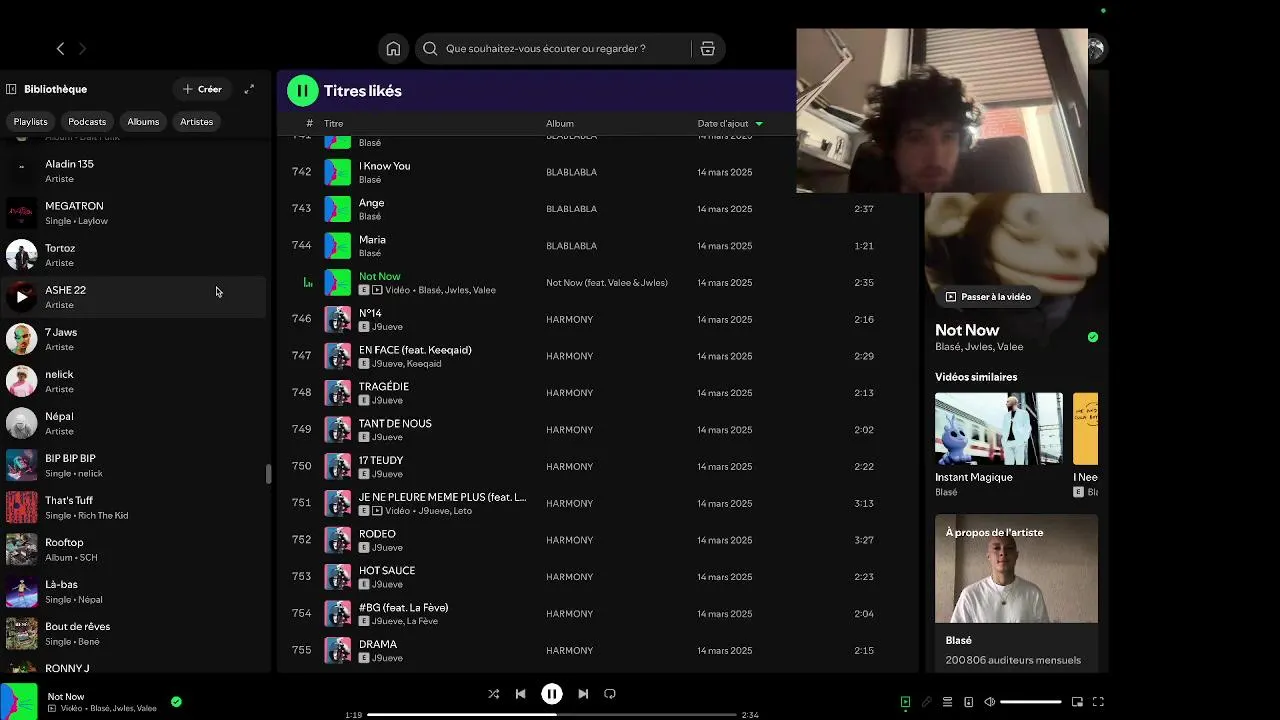This screenshot has width=1280, height=720.
Task: Click the Keeqaid artist link
Action: 424,364
